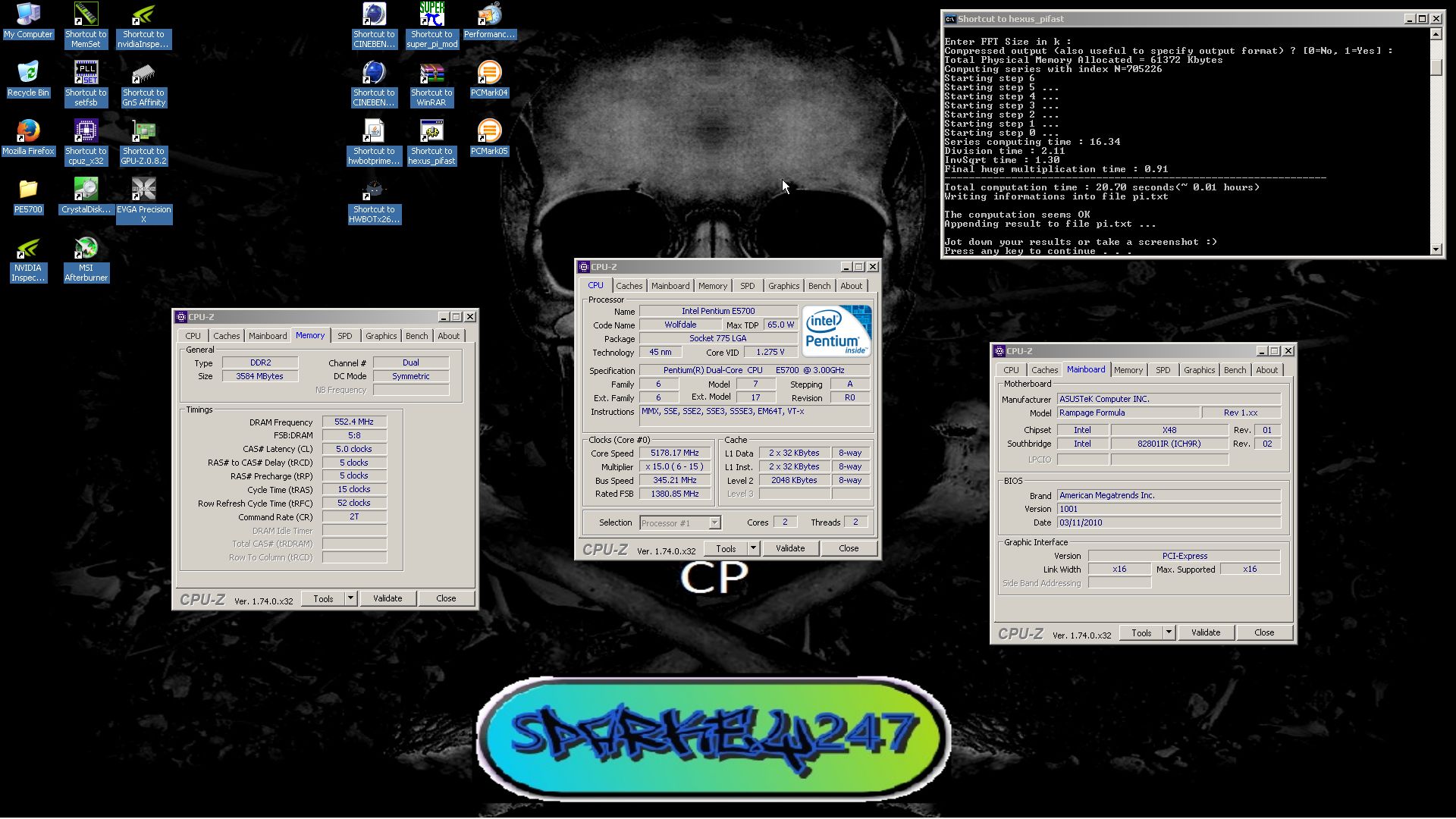Click the FSB:DRAM ratio value 5:8
The image size is (1456, 819).
coord(354,435)
